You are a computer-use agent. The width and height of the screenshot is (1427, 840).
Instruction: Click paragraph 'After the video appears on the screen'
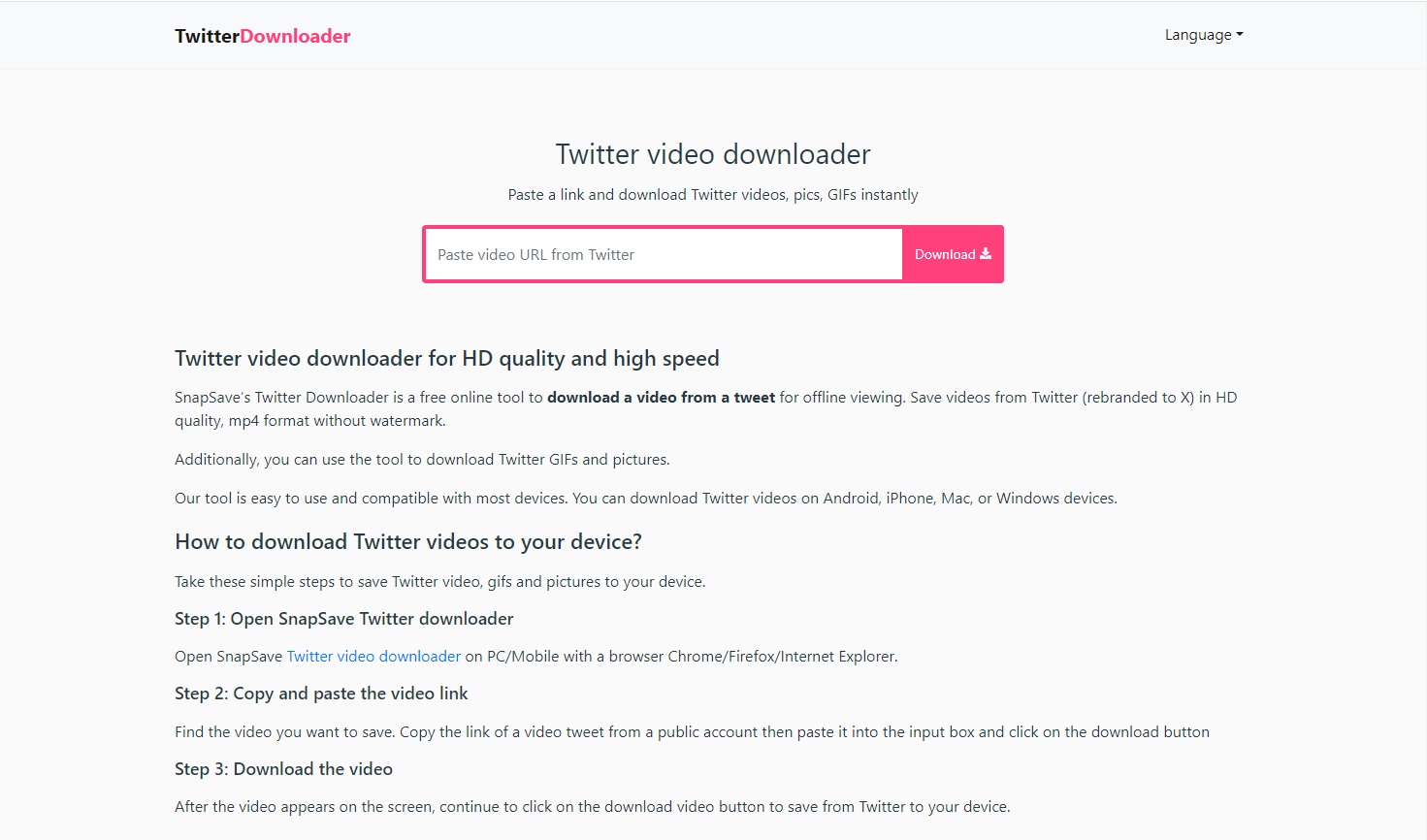point(593,807)
